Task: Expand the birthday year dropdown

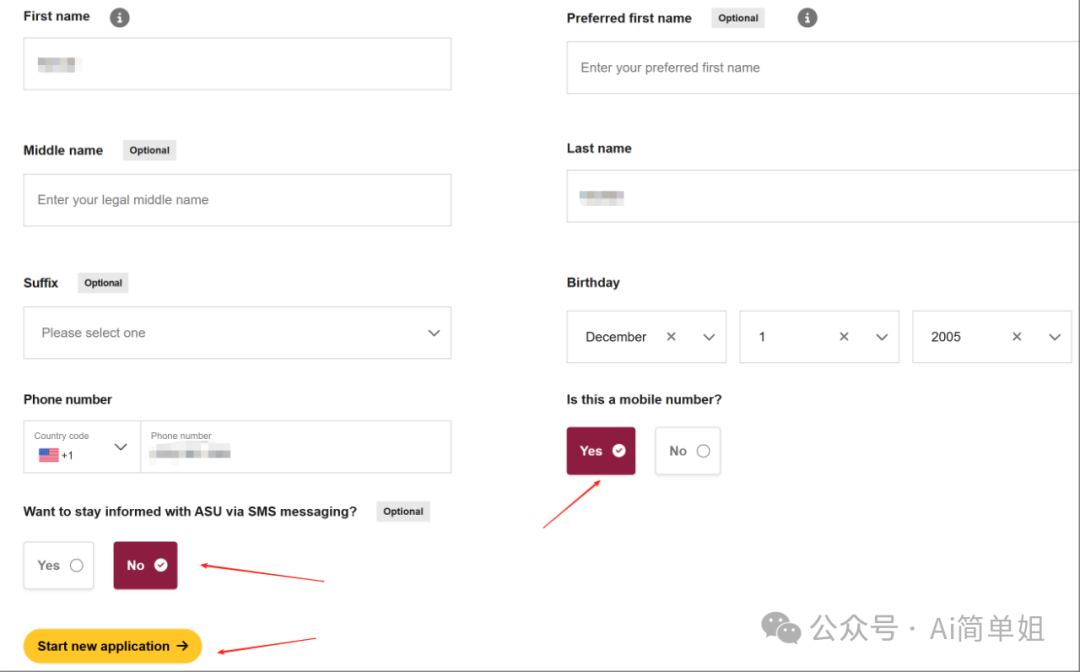Action: point(1054,337)
